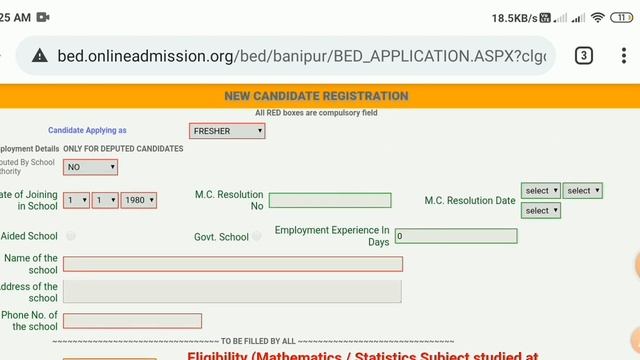
Task: Select the Aided School radio button
Action: 71,236
